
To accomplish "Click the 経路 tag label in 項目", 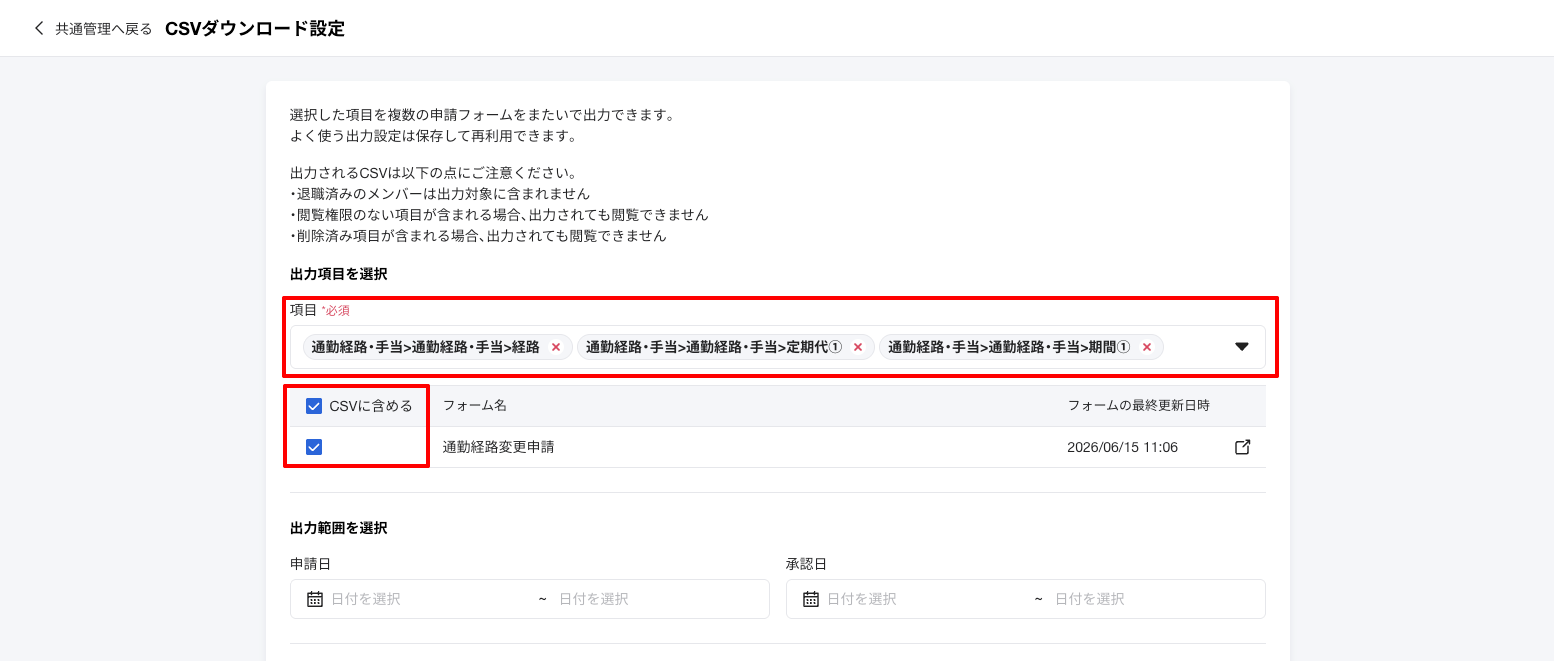I will point(425,347).
